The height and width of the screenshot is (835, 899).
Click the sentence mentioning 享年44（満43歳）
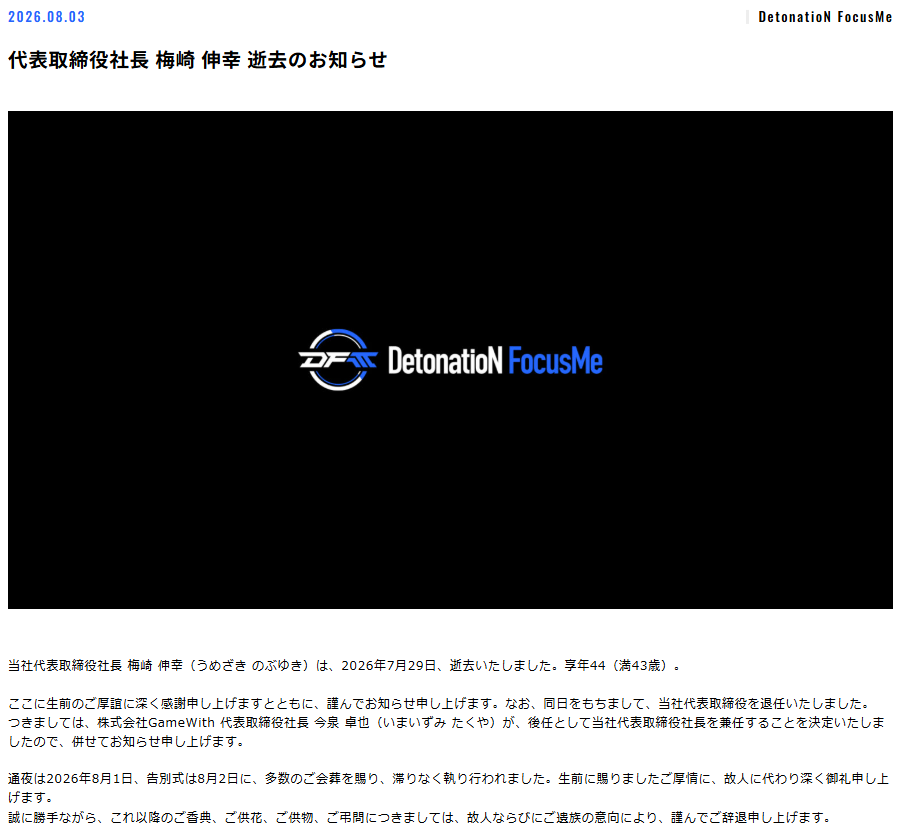coord(345,665)
